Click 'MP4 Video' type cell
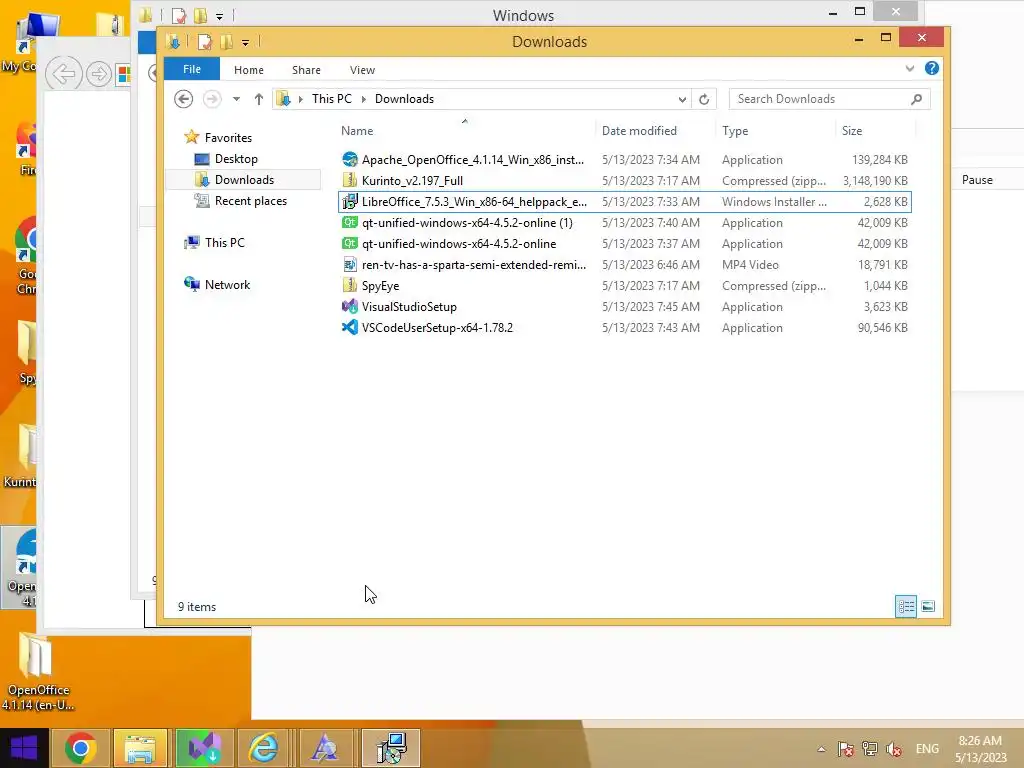The height and width of the screenshot is (768, 1024). (750, 264)
